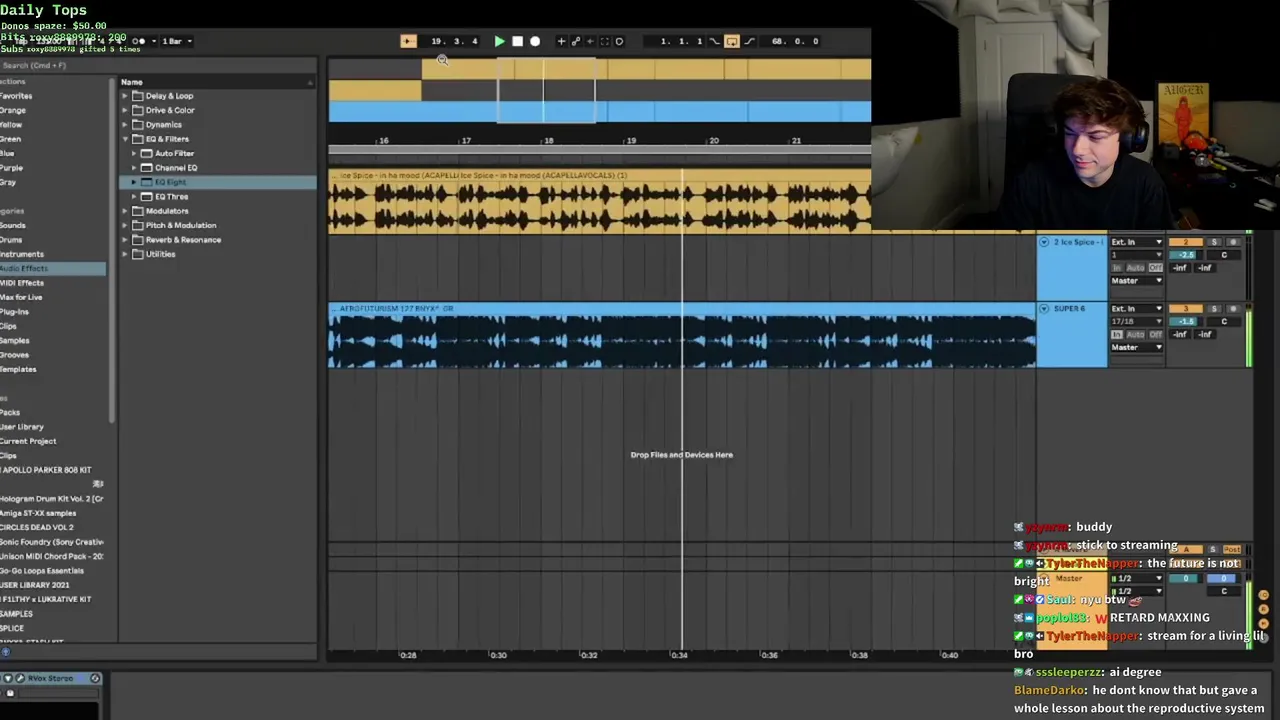Viewport: 1280px width, 720px height.
Task: Expand the EQ Three device presets
Action: coord(134,196)
